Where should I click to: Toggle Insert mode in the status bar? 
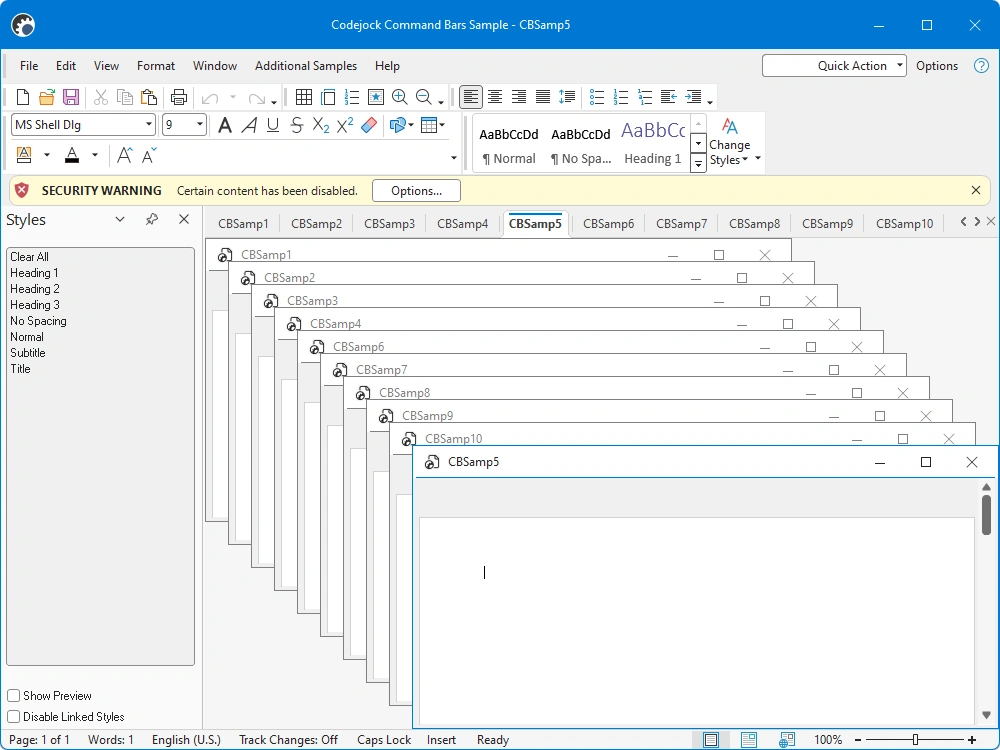441,740
